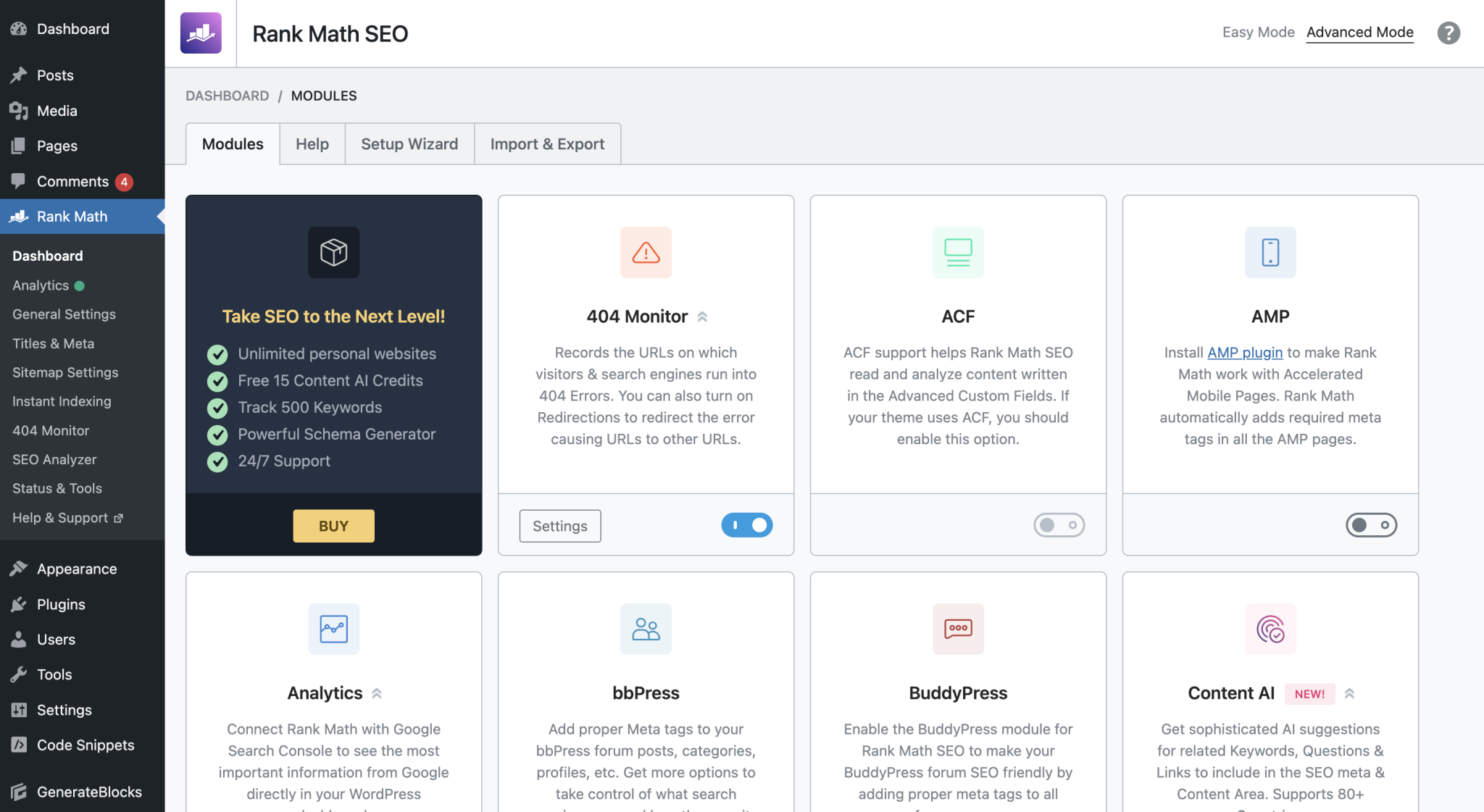The image size is (1484, 812).
Task: Enable the ACF module toggle
Action: coord(1059,525)
